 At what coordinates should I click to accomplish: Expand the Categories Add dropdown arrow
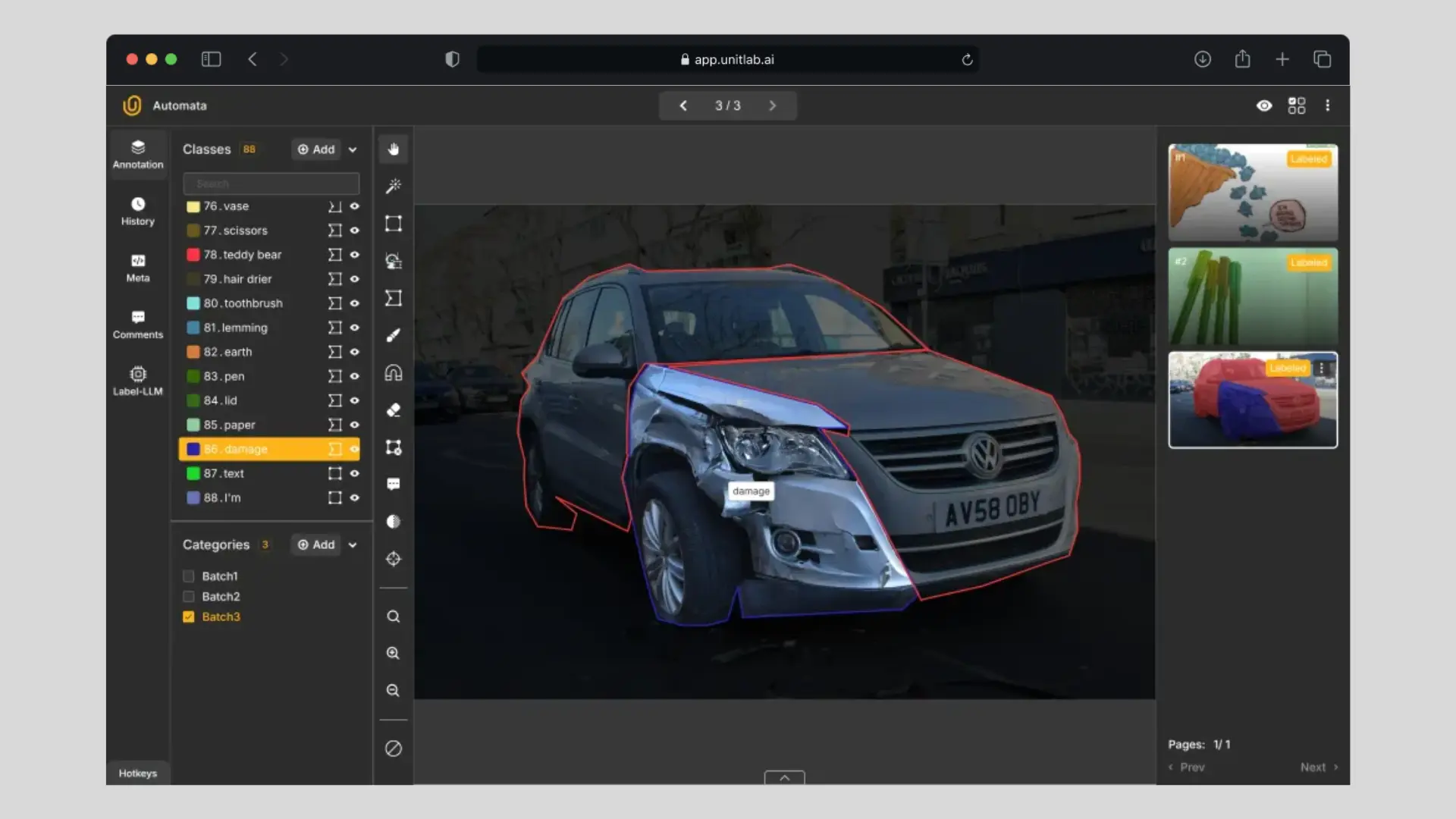point(353,544)
